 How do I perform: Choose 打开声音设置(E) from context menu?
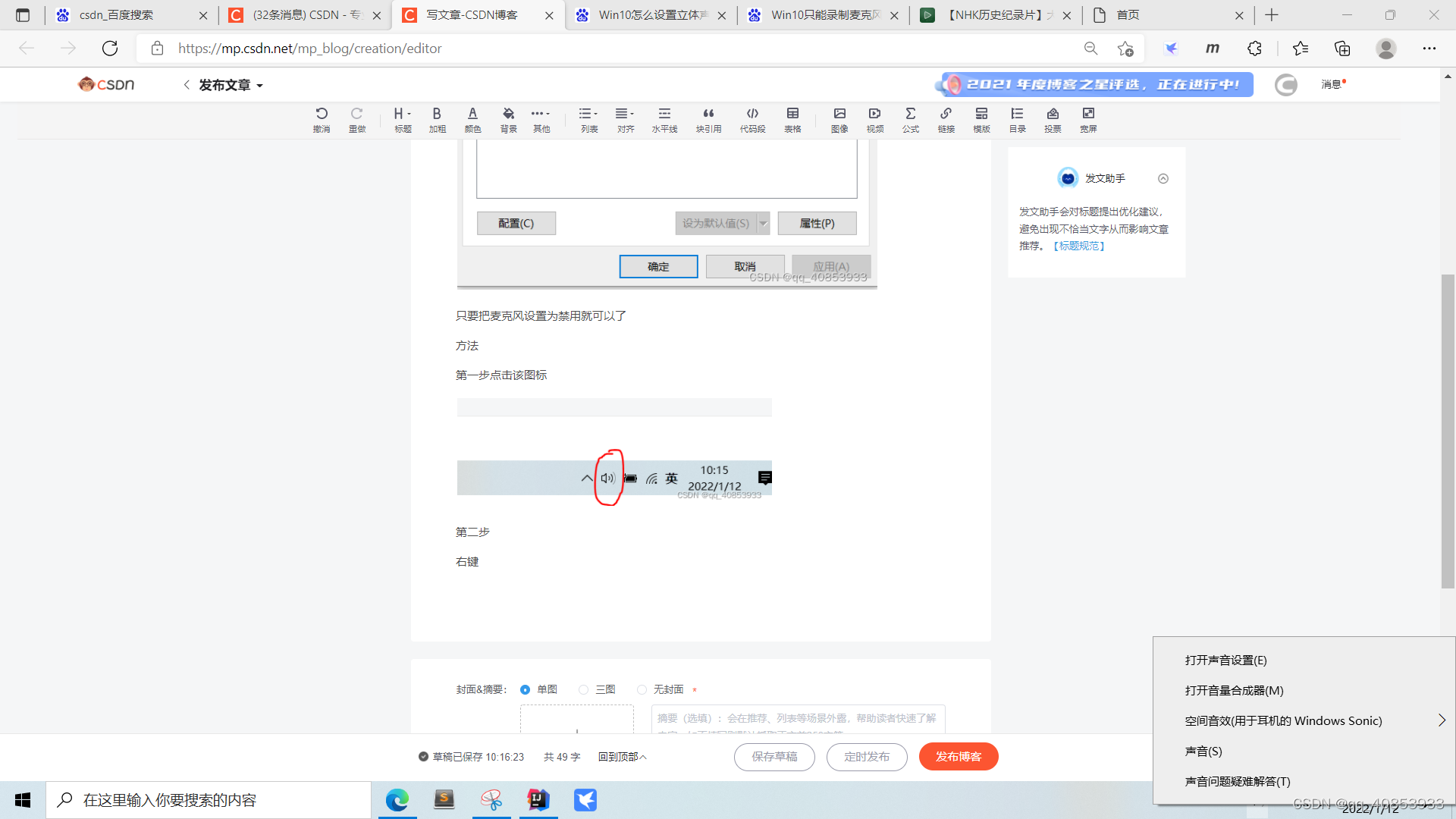(1225, 660)
